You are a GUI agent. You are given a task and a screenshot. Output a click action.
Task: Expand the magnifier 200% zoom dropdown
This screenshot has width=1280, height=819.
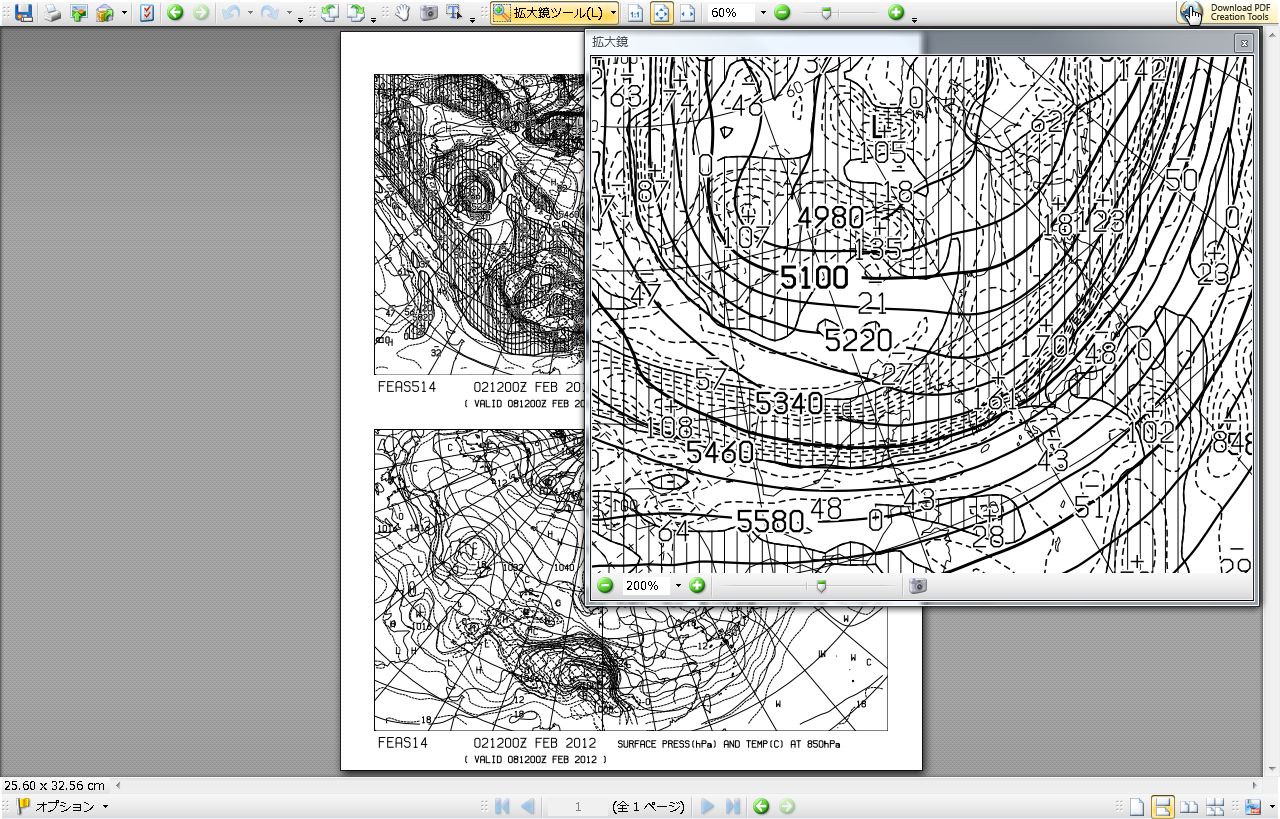click(678, 586)
